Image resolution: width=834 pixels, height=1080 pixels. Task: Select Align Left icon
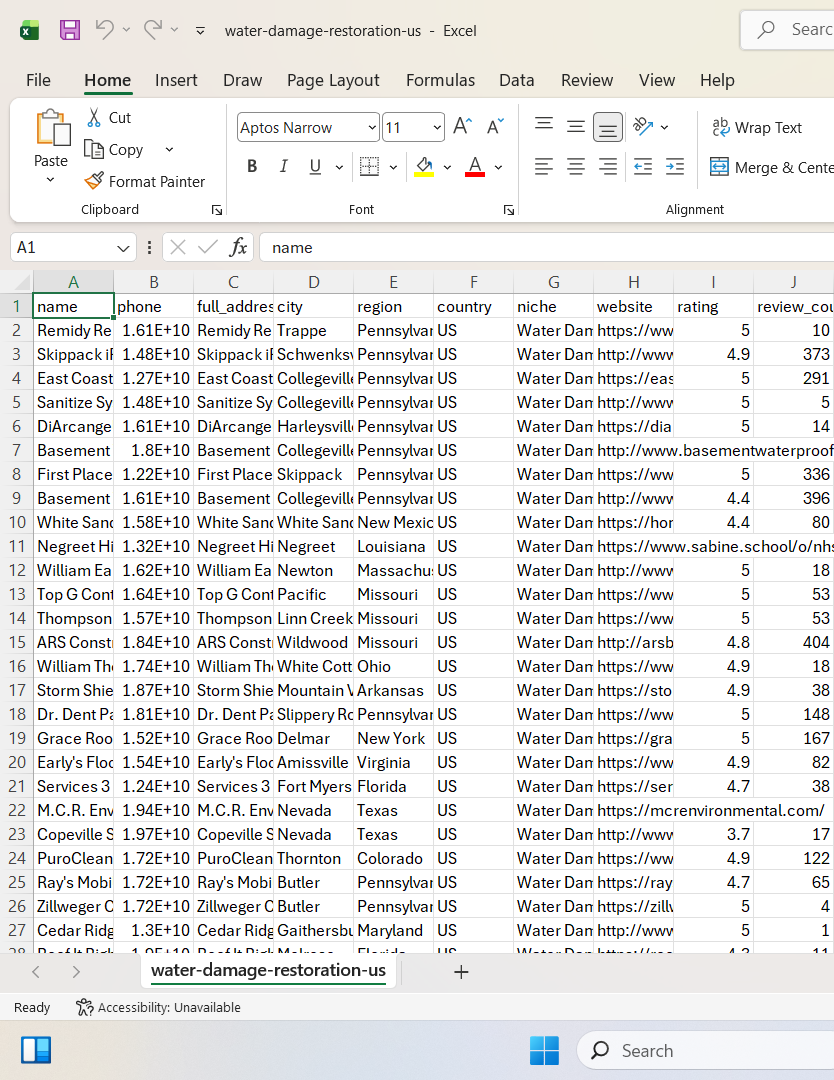pos(544,167)
